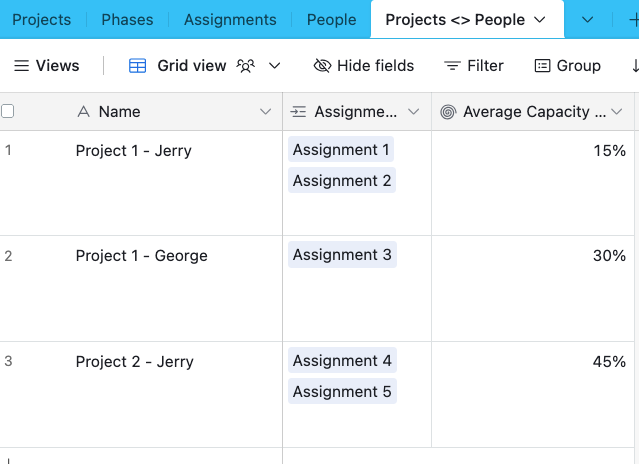Click the Group list icon
The width and height of the screenshot is (639, 464).
pos(542,66)
